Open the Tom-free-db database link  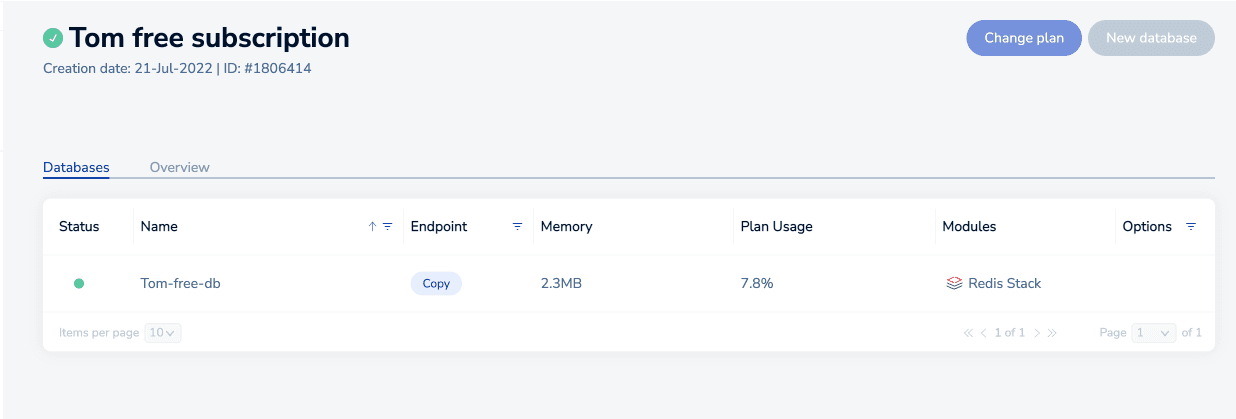[x=180, y=284]
